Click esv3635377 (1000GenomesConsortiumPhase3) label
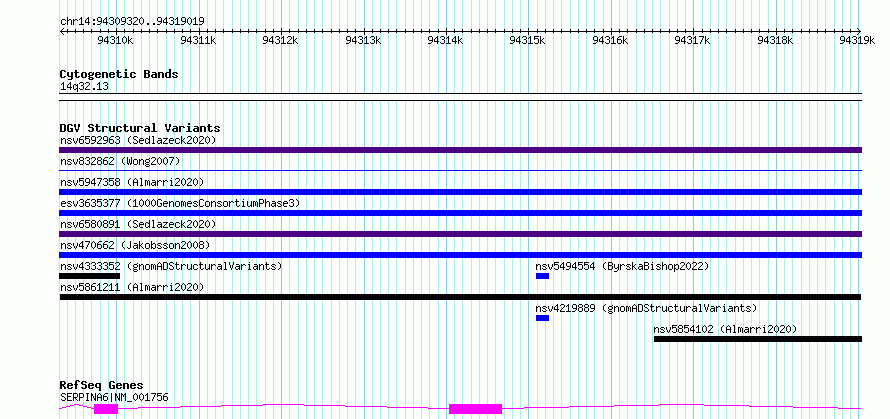 pyautogui.click(x=180, y=203)
